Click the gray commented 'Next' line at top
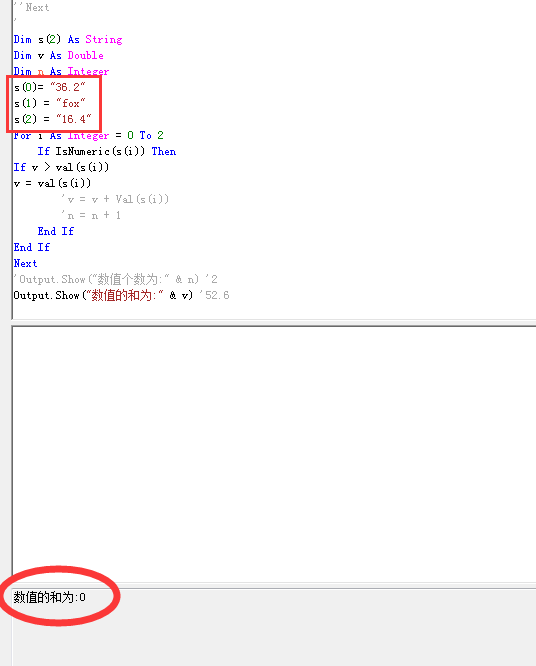536x666 pixels. [31, 8]
